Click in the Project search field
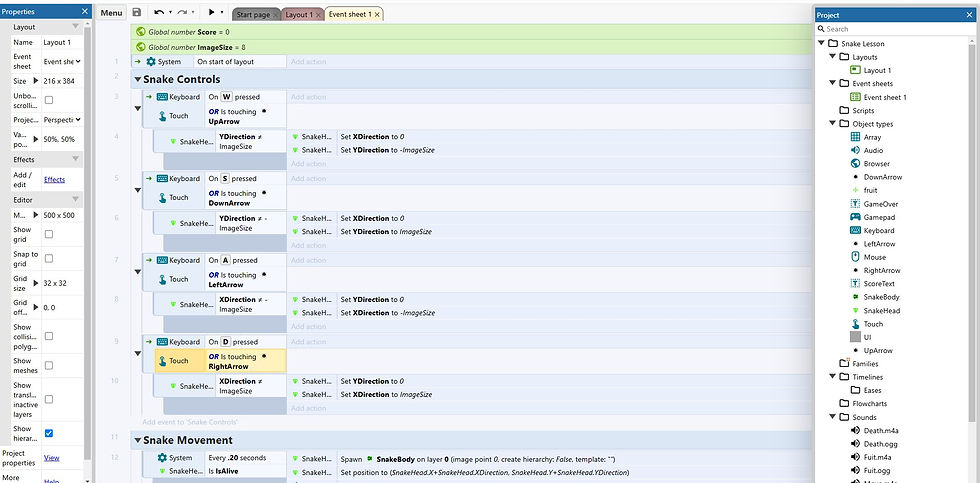The image size is (980, 483). click(x=894, y=29)
